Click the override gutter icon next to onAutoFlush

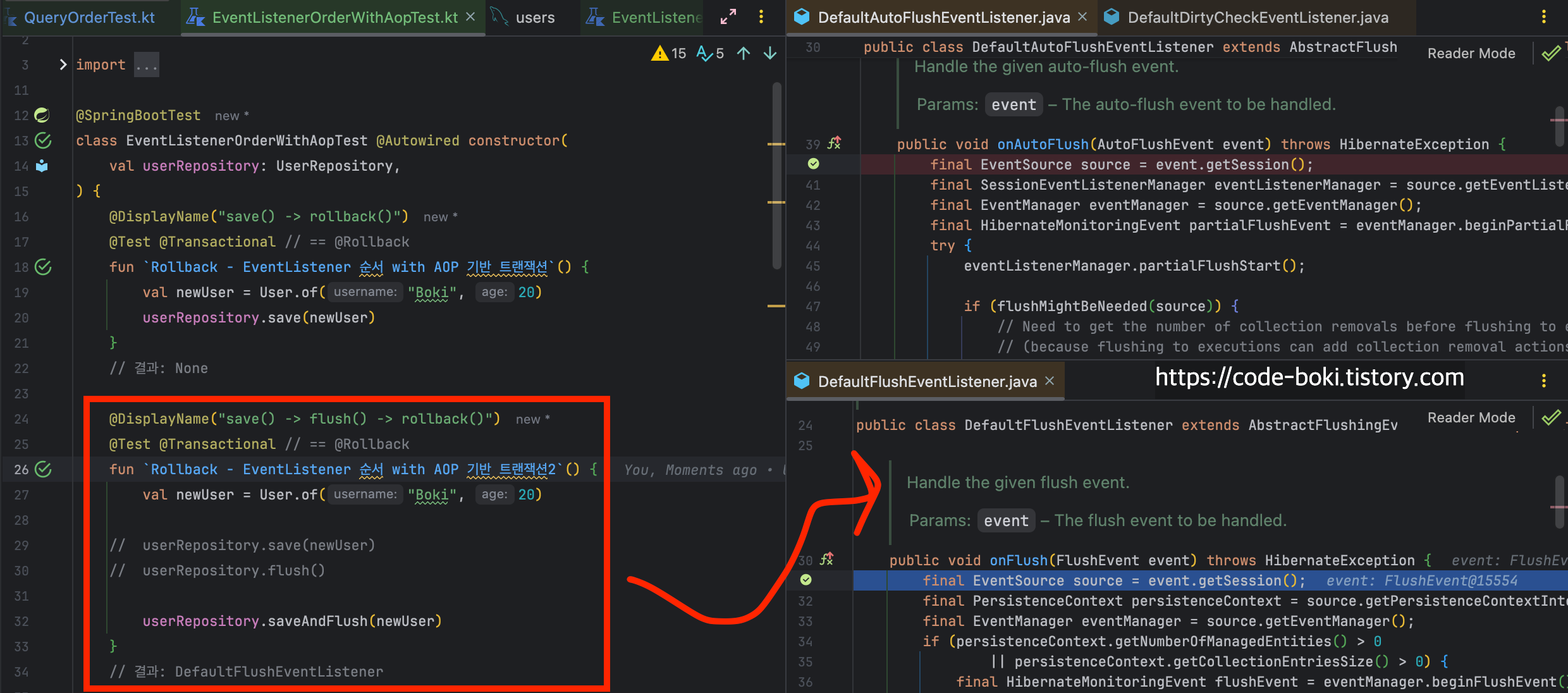click(835, 144)
